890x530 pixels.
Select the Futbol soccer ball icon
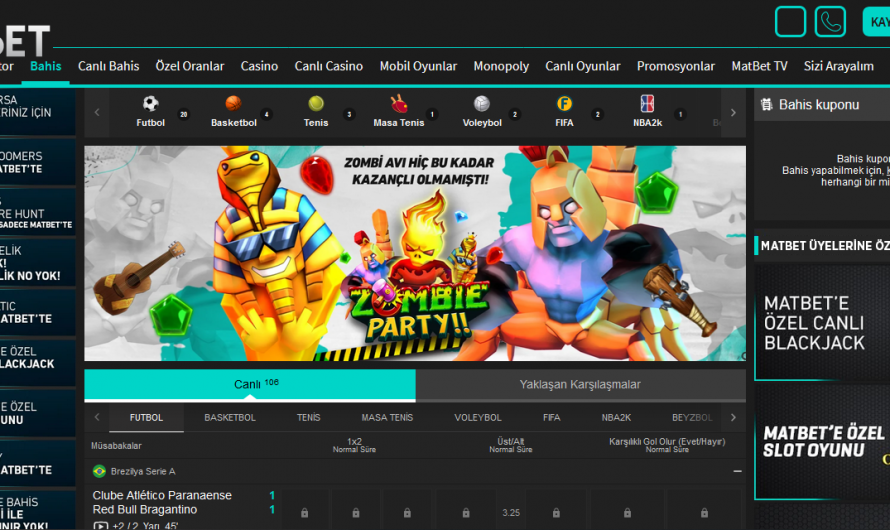point(150,103)
